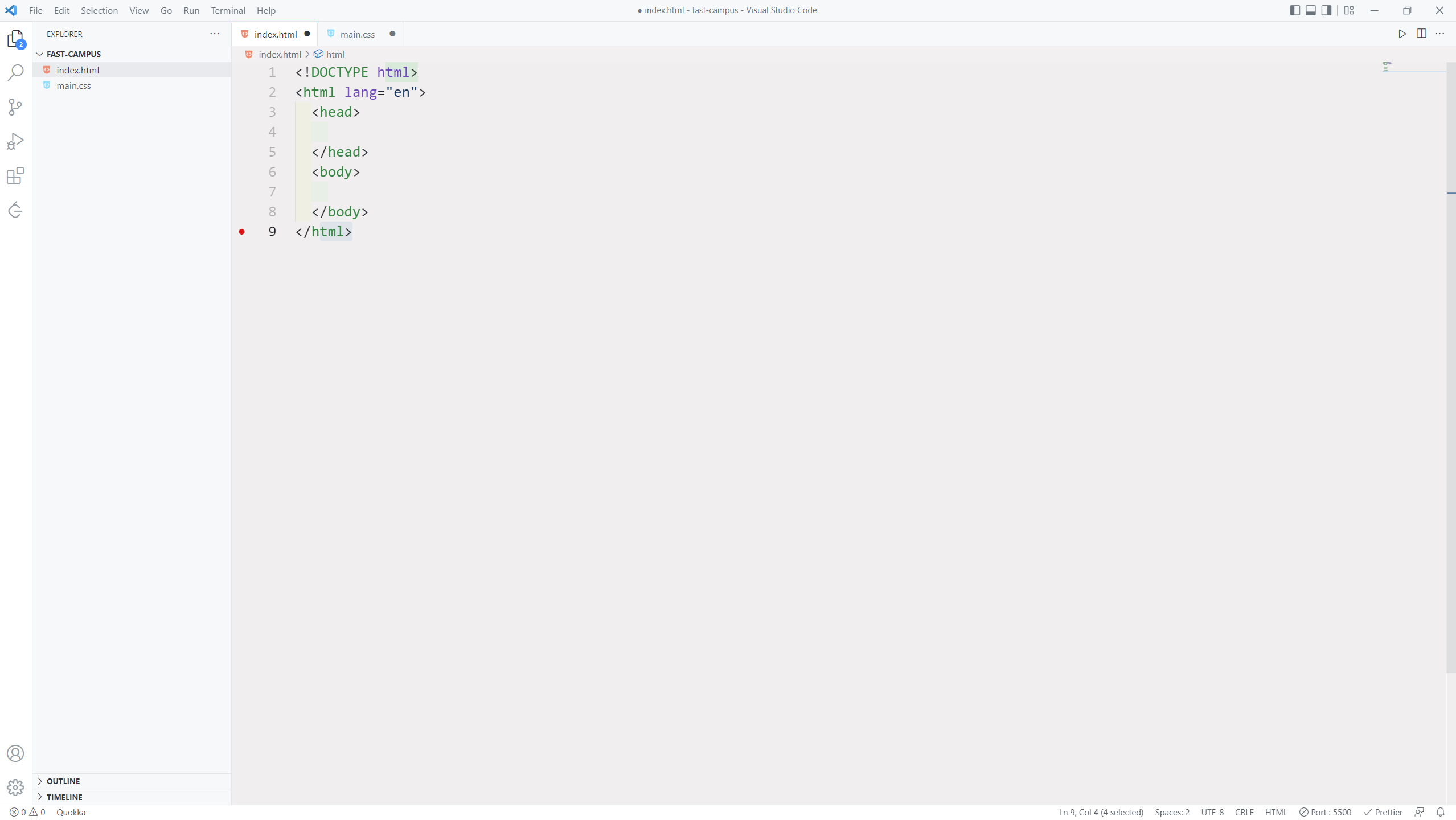Toggle Primary Side Bar layout icon
Screen dimensions: 1456x820
[x=1295, y=10]
